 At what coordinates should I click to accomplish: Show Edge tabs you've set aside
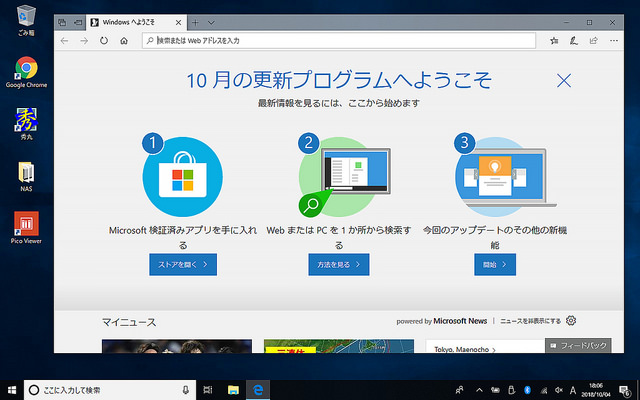pos(62,22)
